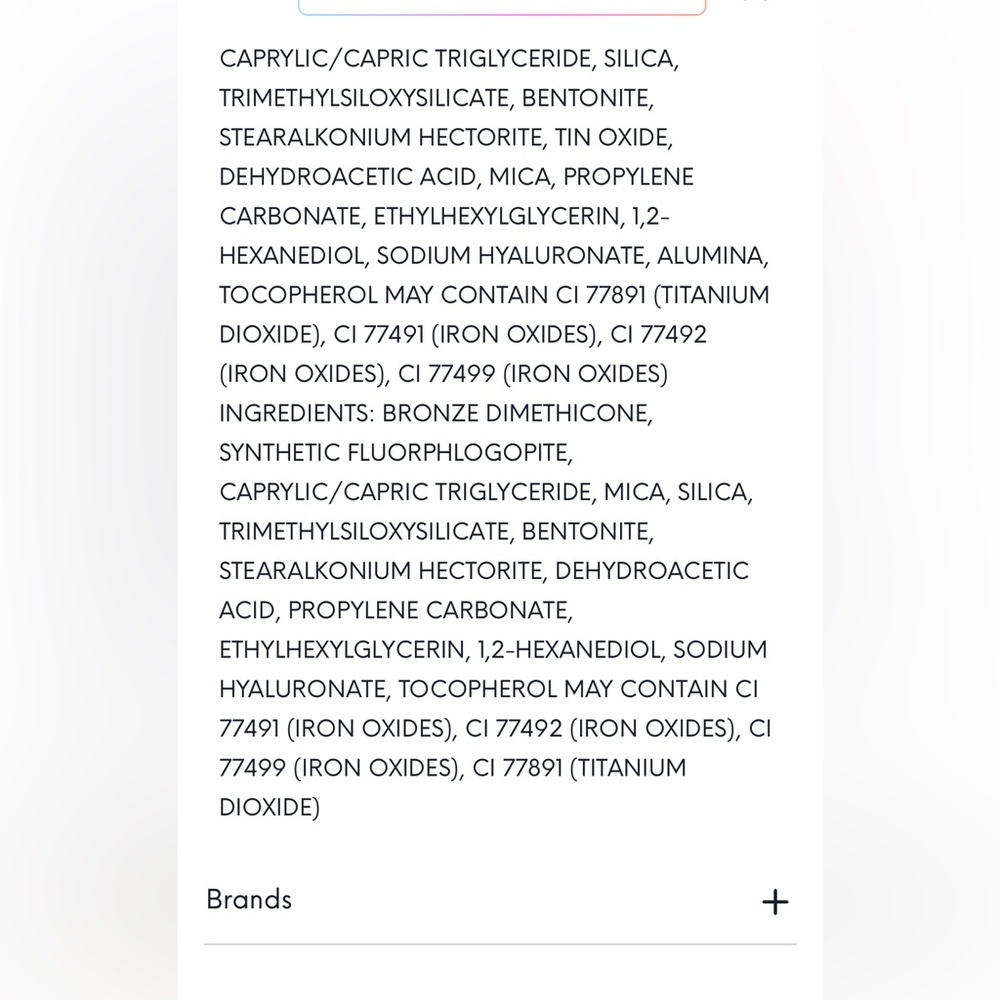Click the HYALURONATE, TOCOPHEROL MAY CONTAIN CI line
Image resolution: width=1000 pixels, height=1000 pixels.
489,689
